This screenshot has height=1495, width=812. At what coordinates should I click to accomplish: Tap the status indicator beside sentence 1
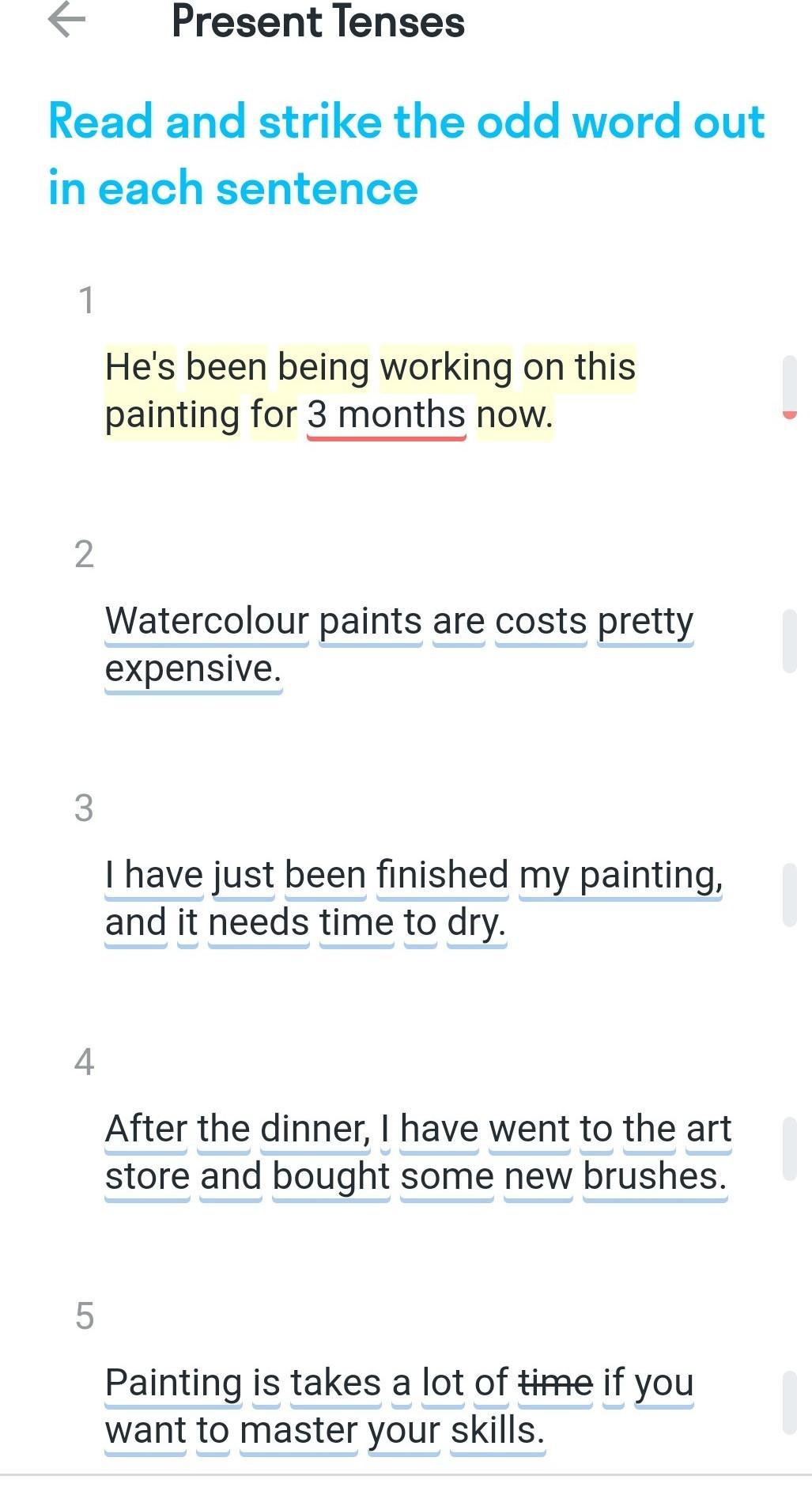[789, 387]
